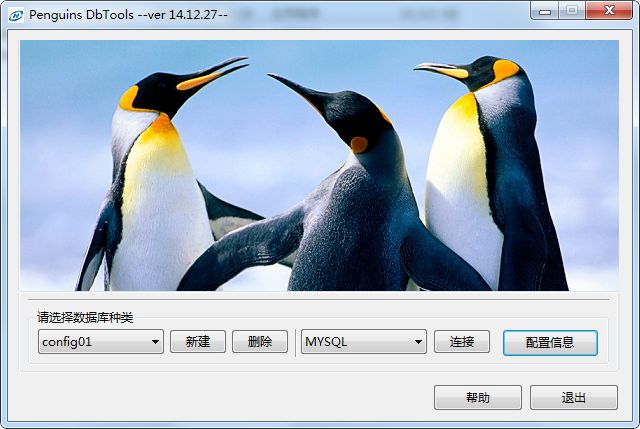Click the 帮助 (Help) button
The image size is (640, 429).
478,397
